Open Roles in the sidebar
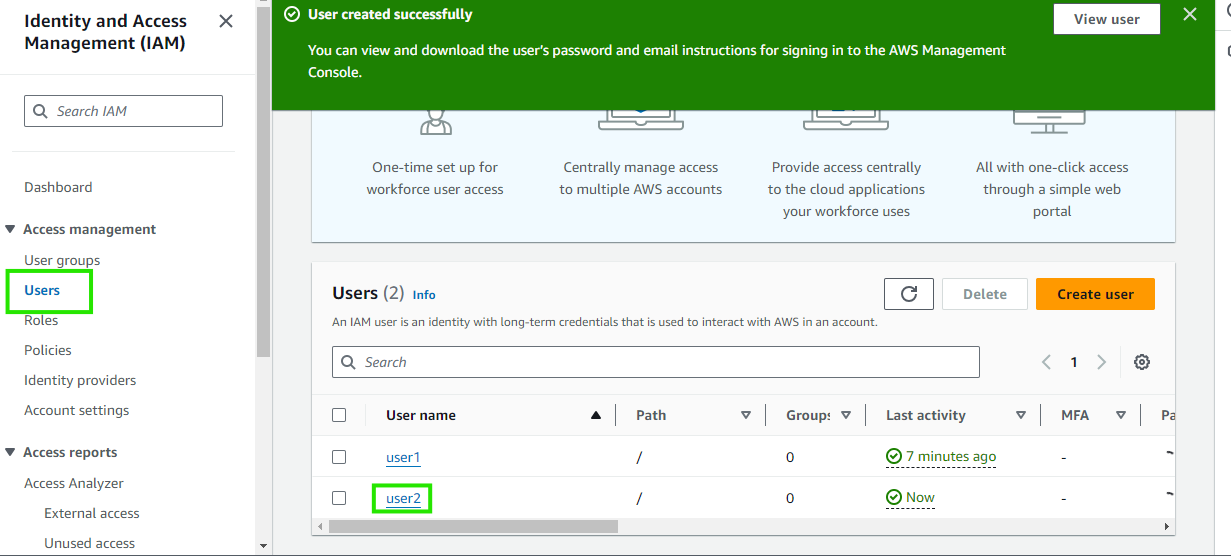The image size is (1231, 556). pos(41,320)
